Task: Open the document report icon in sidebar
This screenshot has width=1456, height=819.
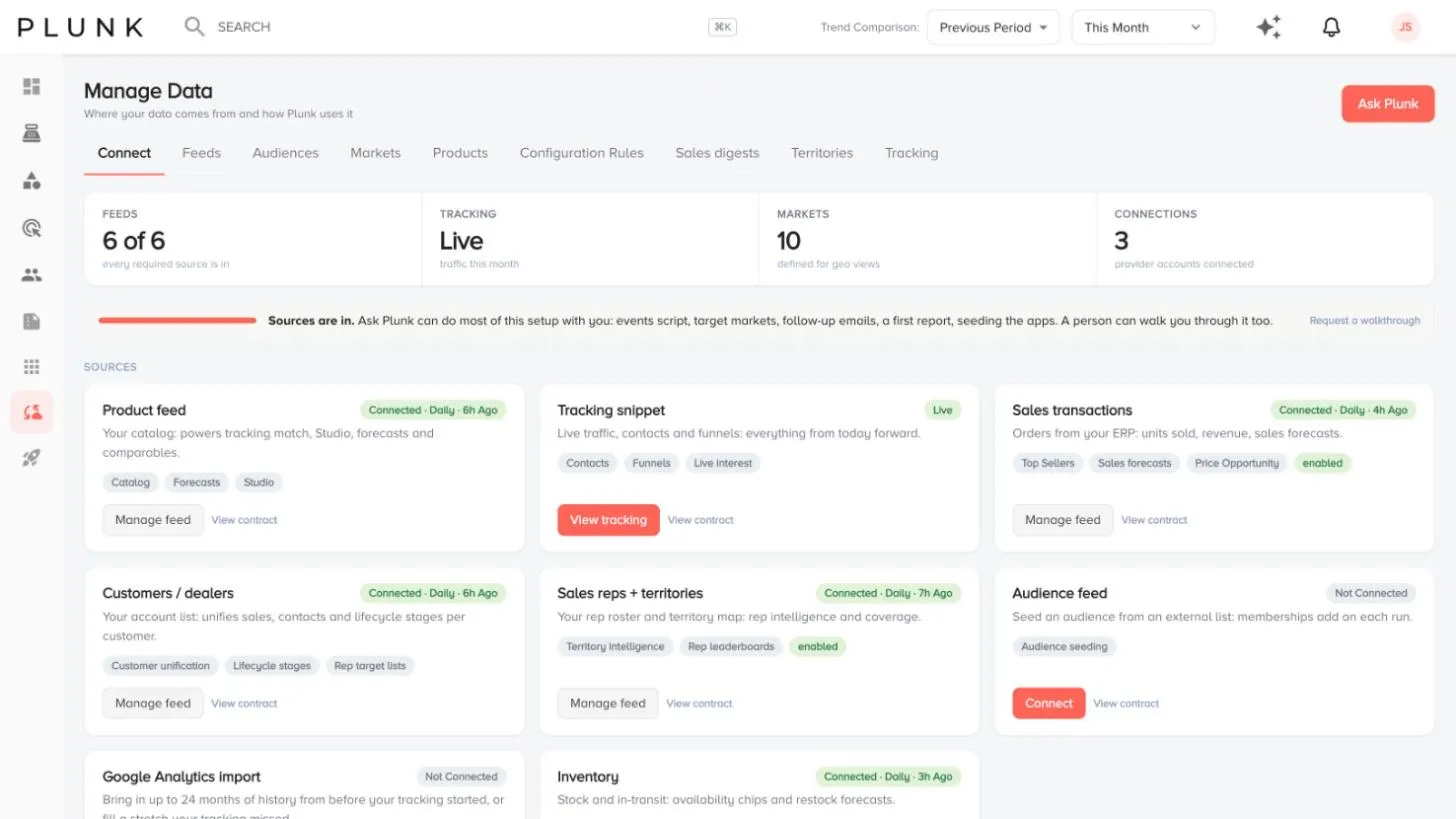Action: 31,321
